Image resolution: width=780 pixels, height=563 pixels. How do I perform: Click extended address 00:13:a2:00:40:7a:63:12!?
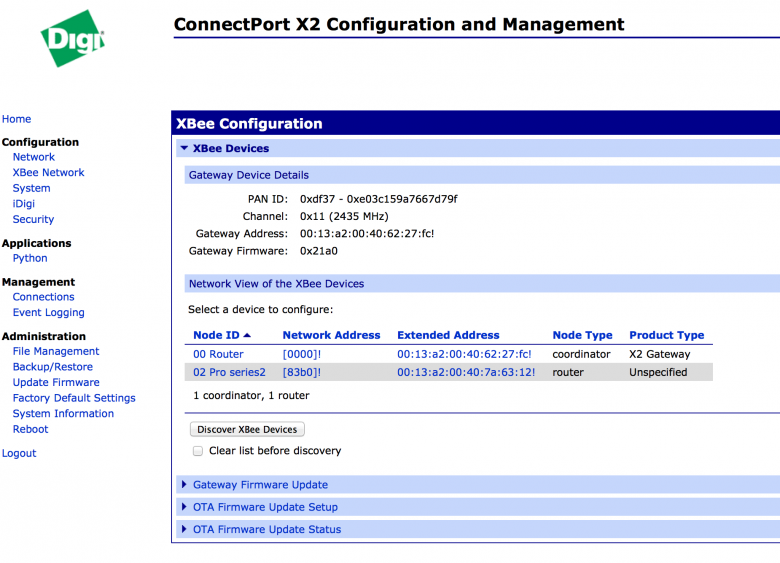(x=466, y=373)
